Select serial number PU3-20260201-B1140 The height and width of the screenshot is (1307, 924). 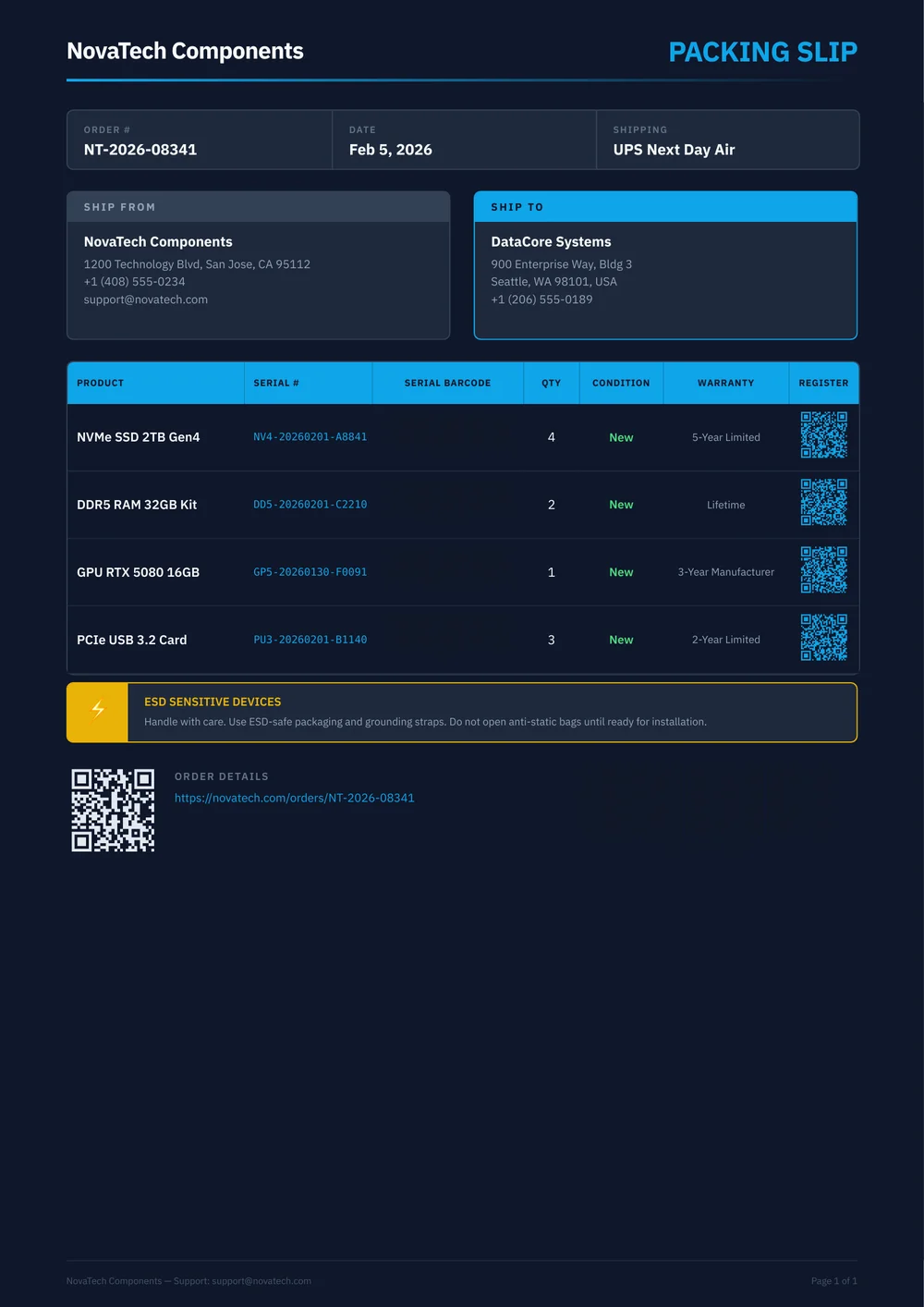[310, 640]
